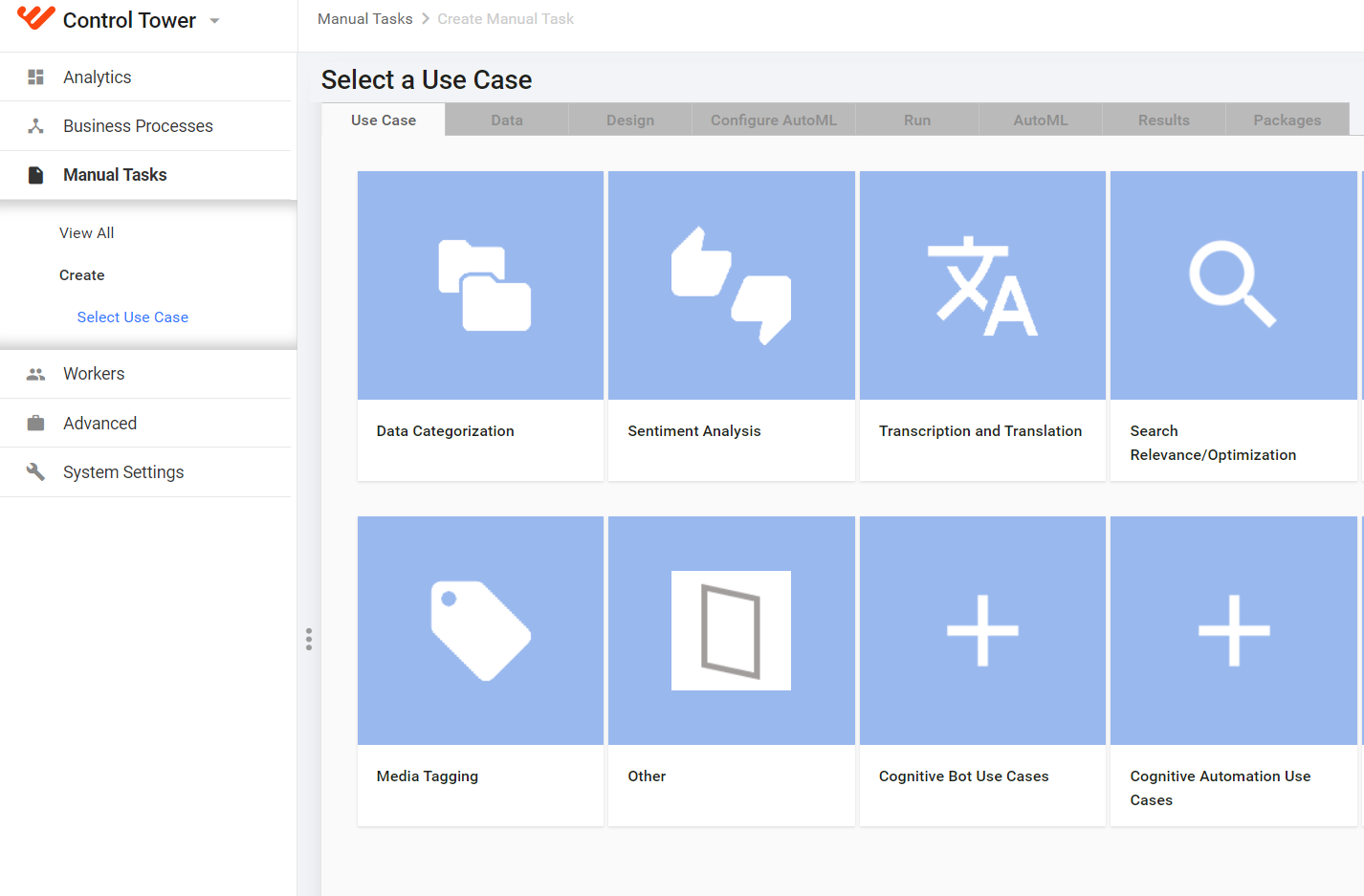The image size is (1364, 896).
Task: Select Create under Manual Tasks
Action: [82, 275]
